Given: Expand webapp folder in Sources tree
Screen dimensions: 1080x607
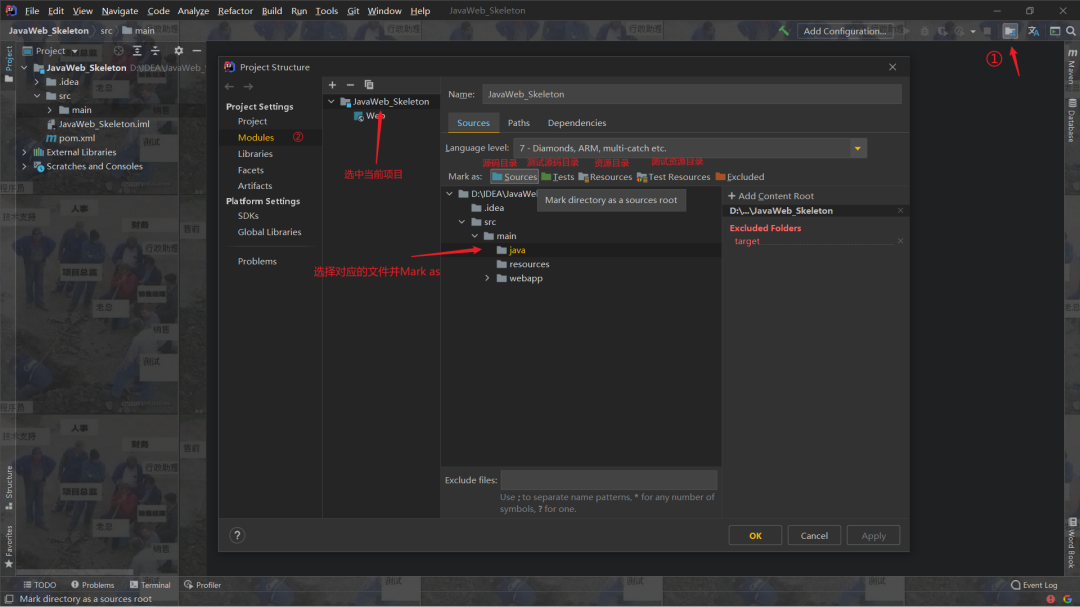Looking at the screenshot, I should click(488, 278).
